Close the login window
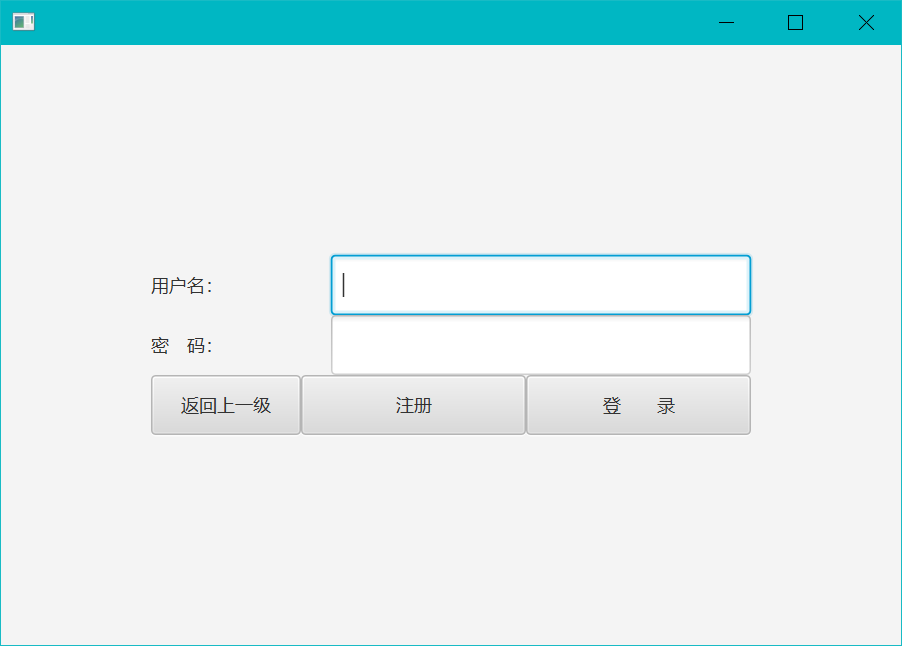The height and width of the screenshot is (646, 902). click(866, 22)
